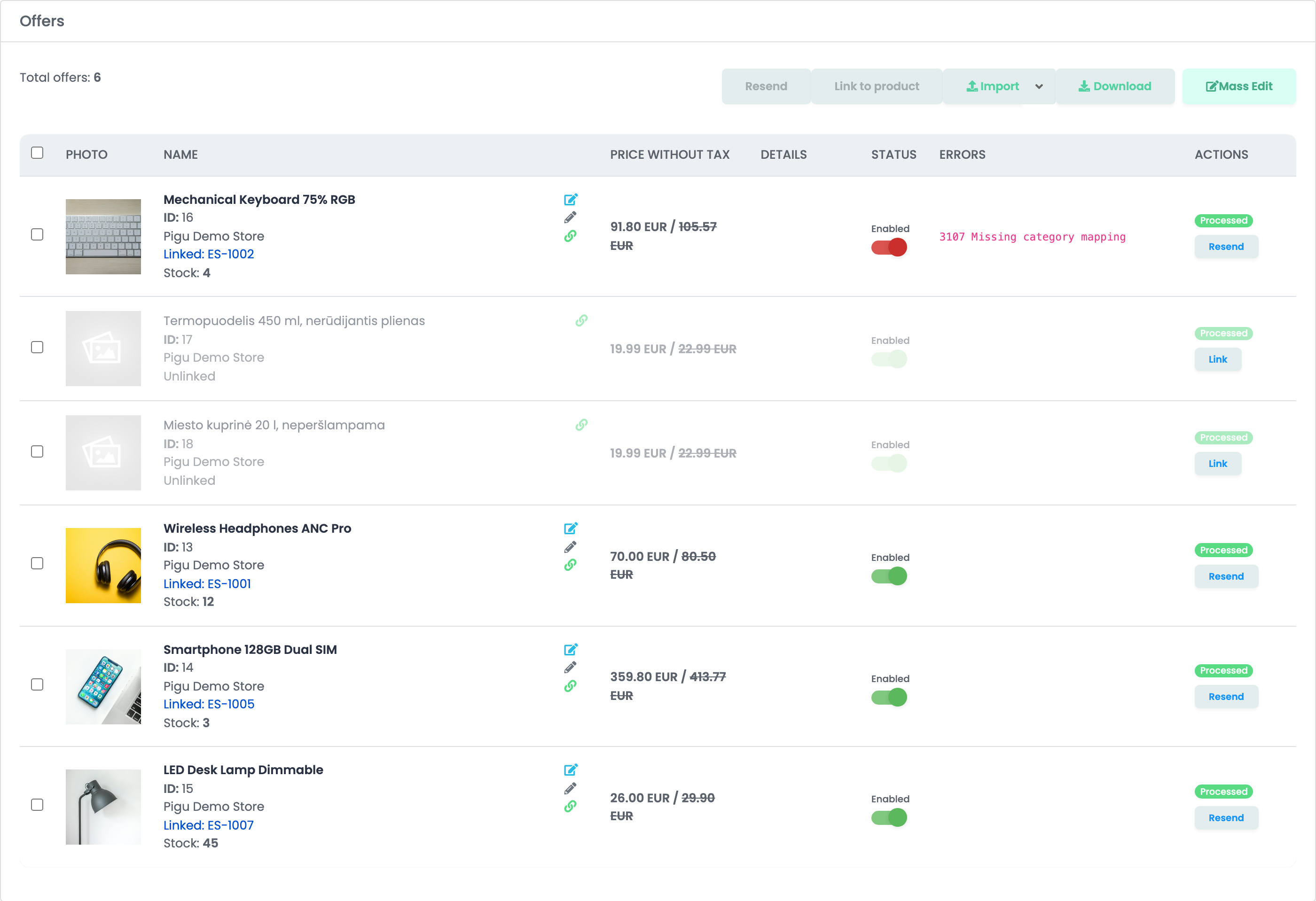
Task: Click the pencil icon in Smartphone 128GB row
Action: coord(570,667)
